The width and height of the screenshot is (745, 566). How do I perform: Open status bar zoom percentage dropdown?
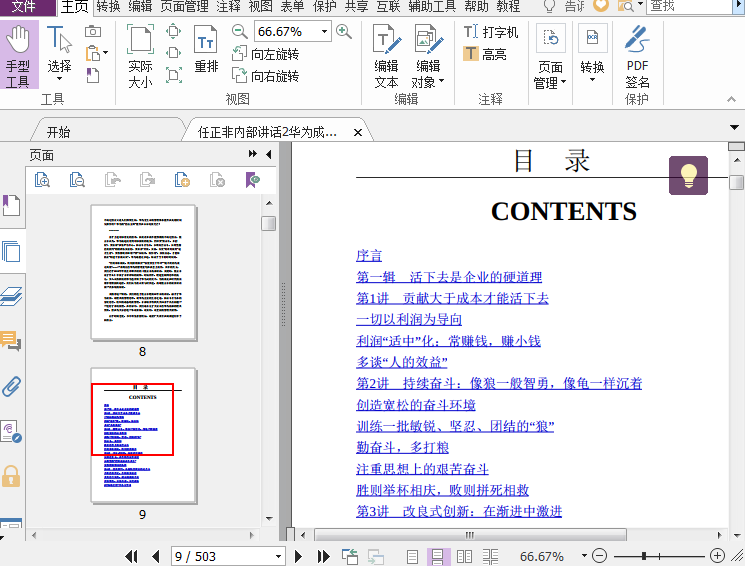[584, 556]
